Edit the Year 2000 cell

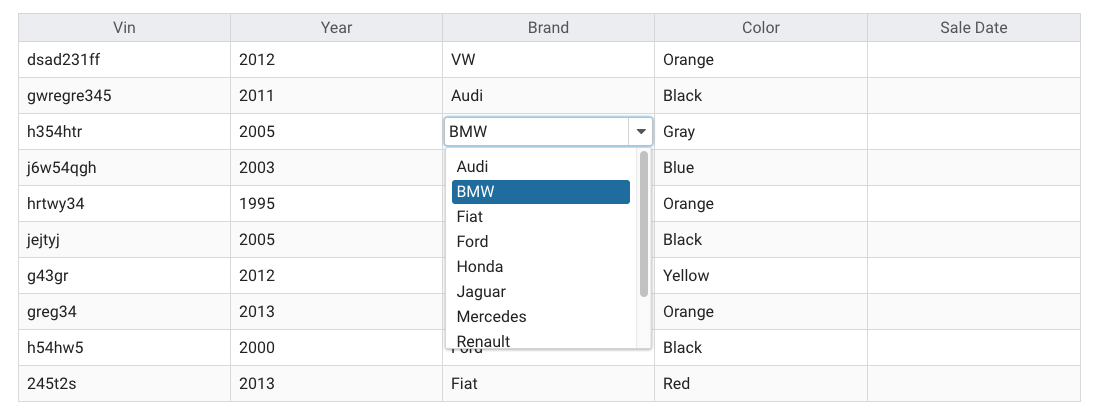336,347
